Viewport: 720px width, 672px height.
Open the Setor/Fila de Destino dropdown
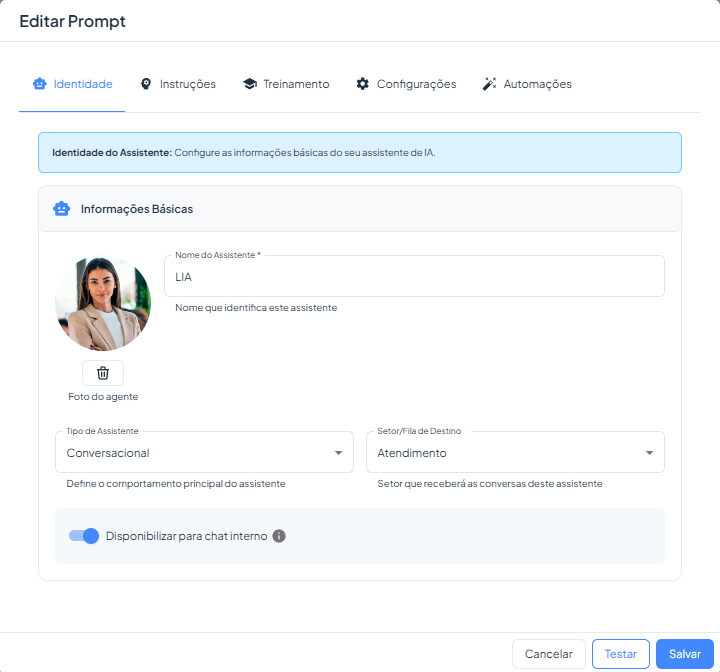(x=515, y=452)
